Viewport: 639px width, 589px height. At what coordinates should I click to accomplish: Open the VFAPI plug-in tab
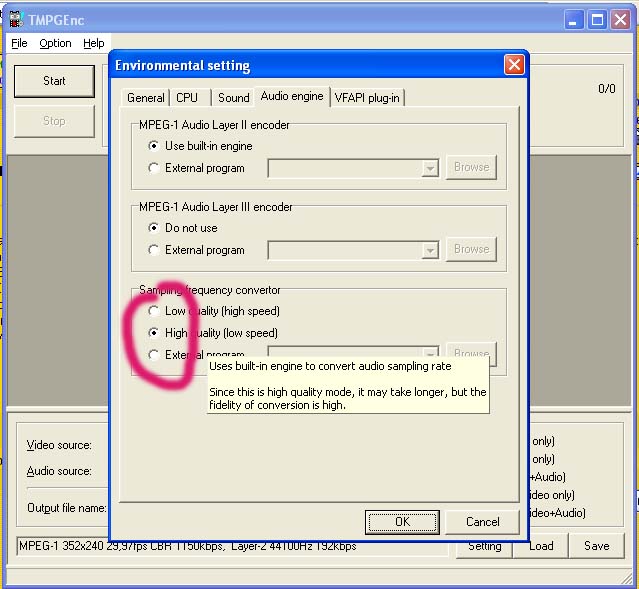(x=367, y=98)
